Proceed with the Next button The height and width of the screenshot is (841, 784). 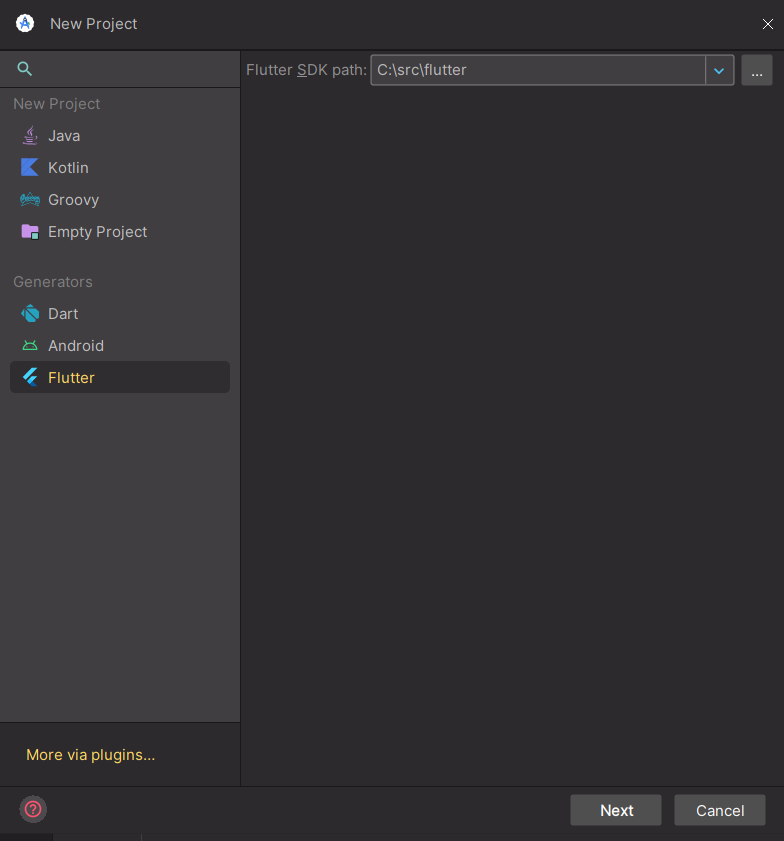[616, 810]
